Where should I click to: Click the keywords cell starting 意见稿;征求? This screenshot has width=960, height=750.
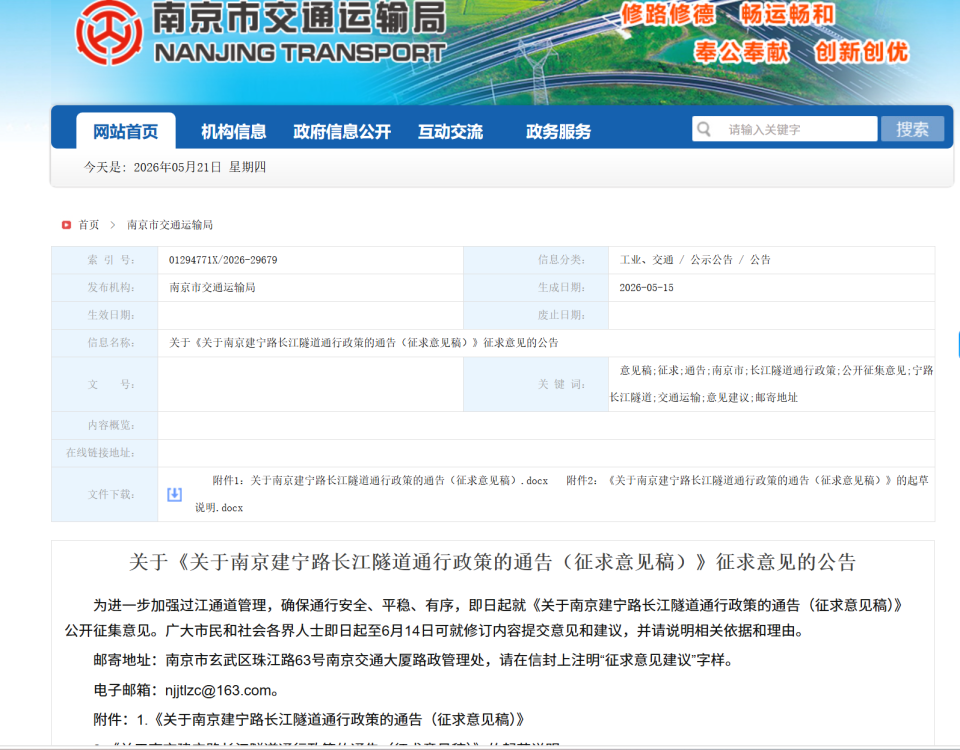(771, 384)
